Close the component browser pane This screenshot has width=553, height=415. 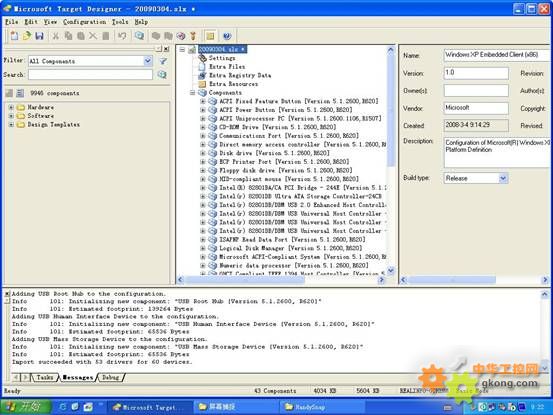coord(166,49)
